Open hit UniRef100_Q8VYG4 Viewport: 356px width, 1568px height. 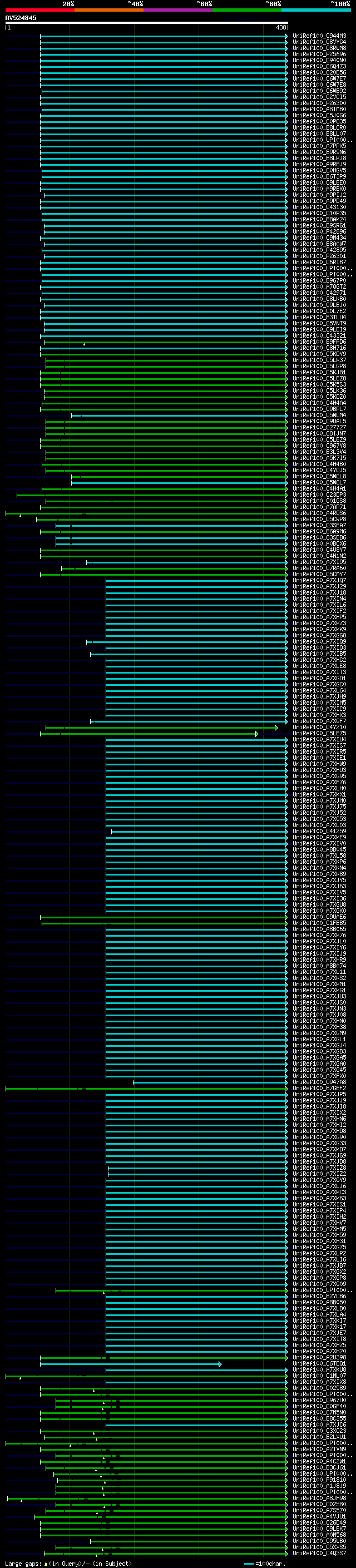tap(319, 42)
